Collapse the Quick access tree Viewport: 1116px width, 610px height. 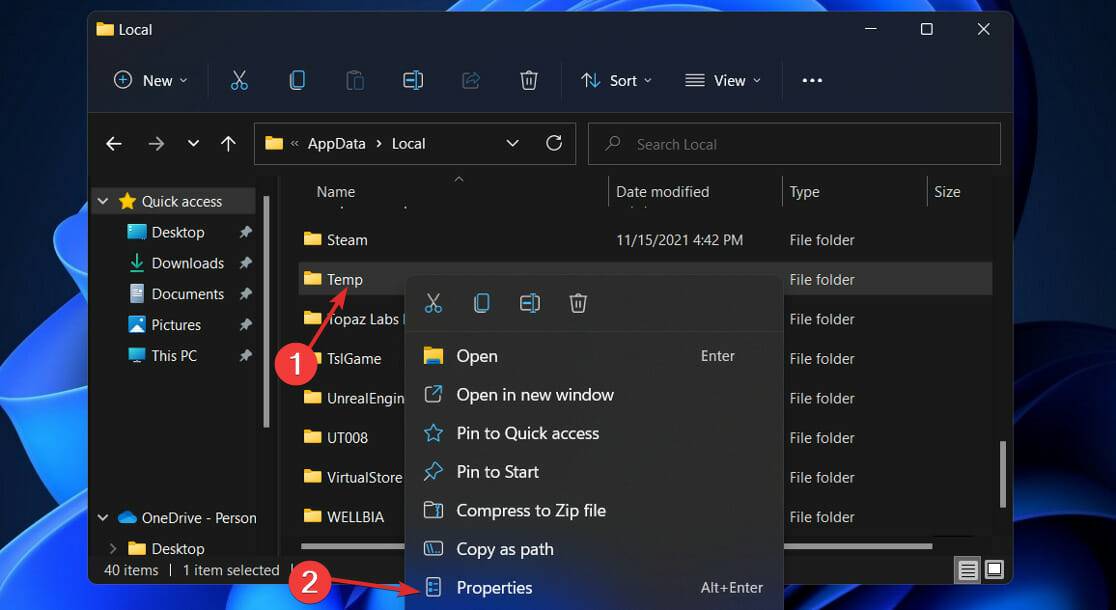(103, 201)
